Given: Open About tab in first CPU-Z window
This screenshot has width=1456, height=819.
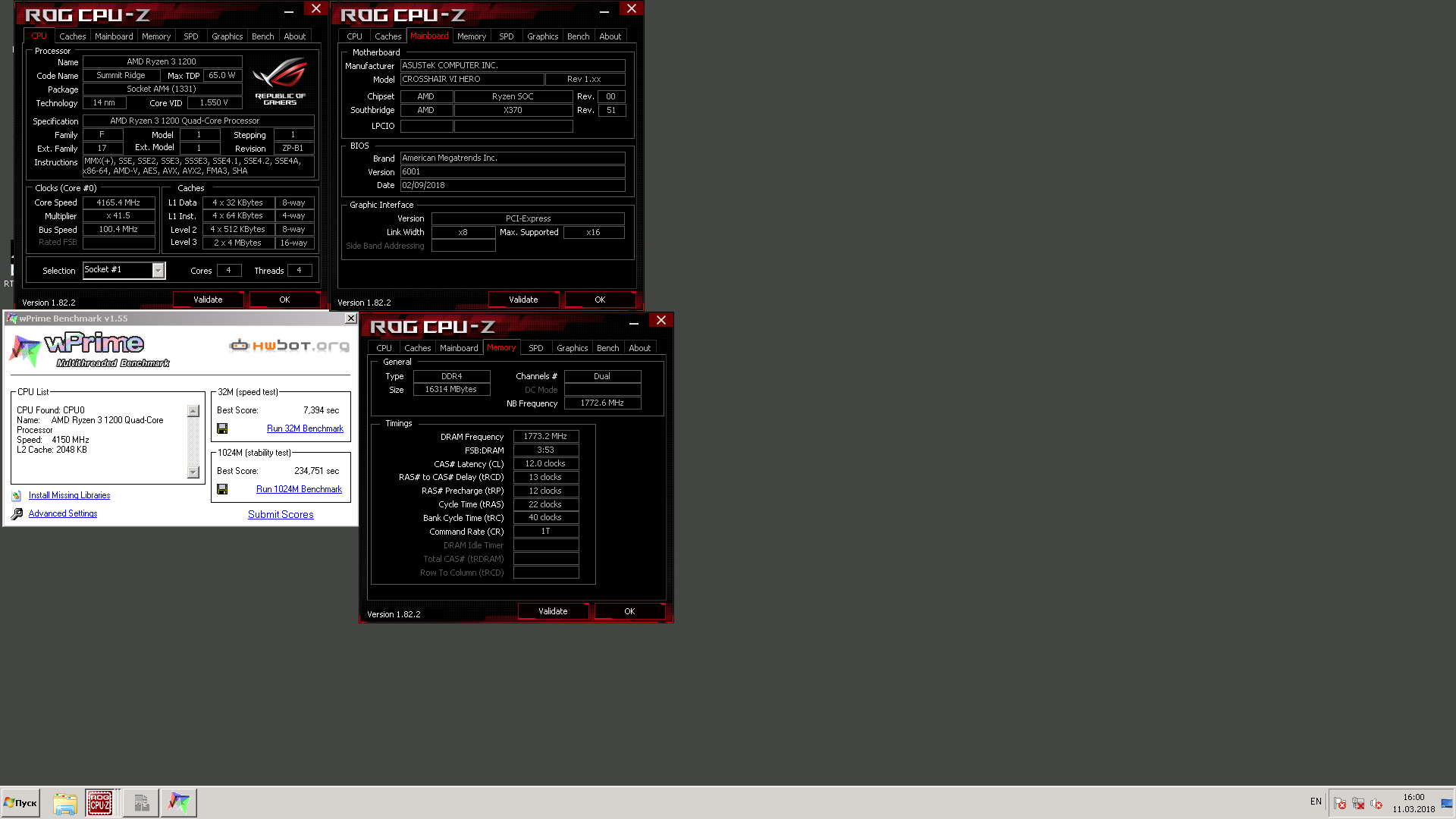Looking at the screenshot, I should 295,36.
